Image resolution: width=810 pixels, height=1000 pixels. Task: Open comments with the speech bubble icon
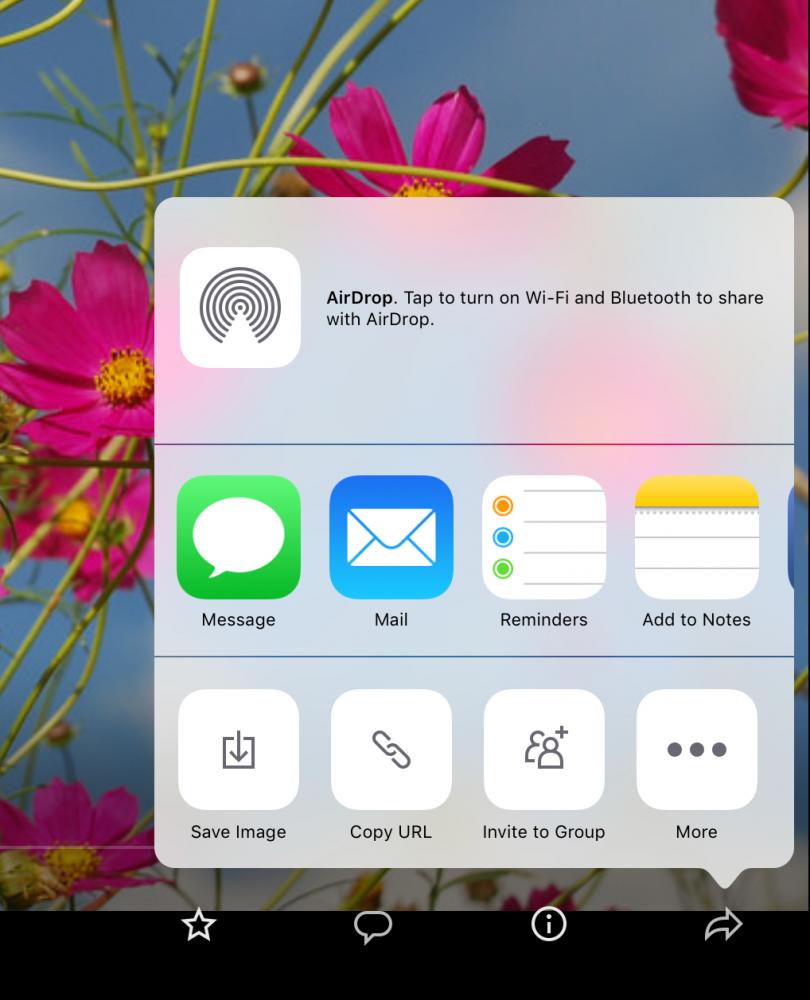(373, 926)
